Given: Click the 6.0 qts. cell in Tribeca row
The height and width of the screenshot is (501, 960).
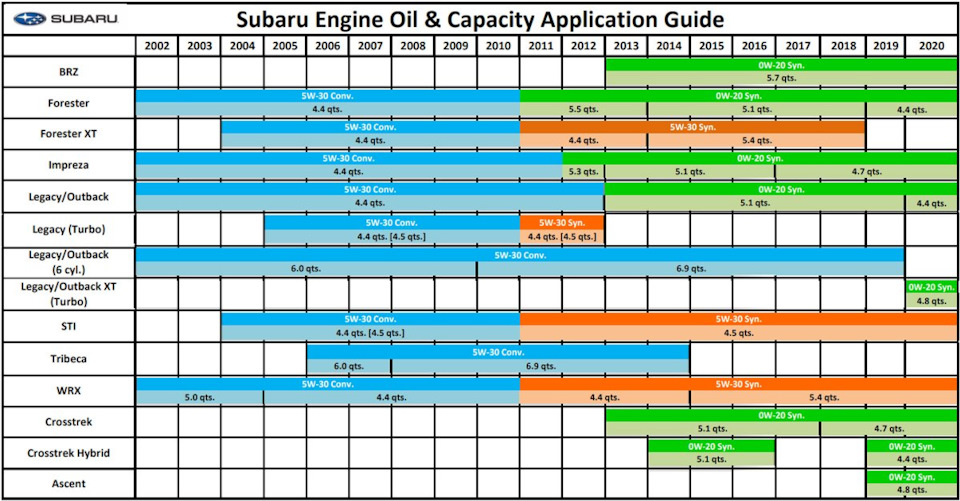Looking at the screenshot, I should (x=349, y=366).
